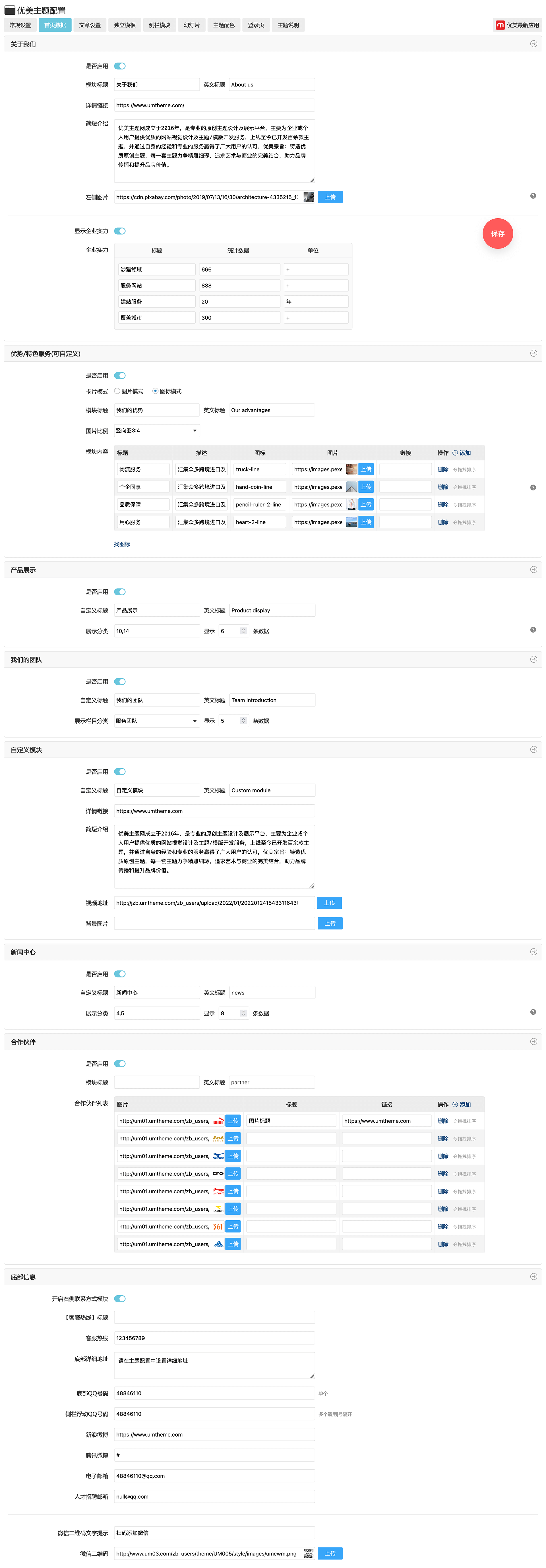Screen dimensions: 546x1568
Task: Click the sort handle for 个企同享 row
Action: [464, 487]
